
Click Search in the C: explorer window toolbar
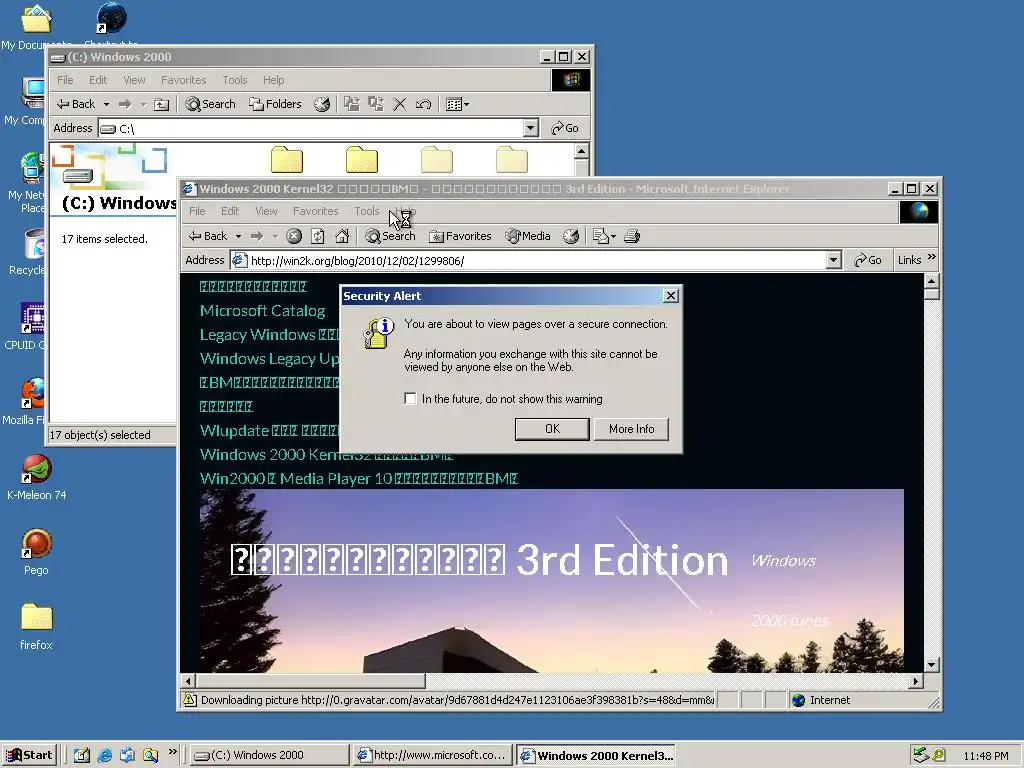pos(210,104)
